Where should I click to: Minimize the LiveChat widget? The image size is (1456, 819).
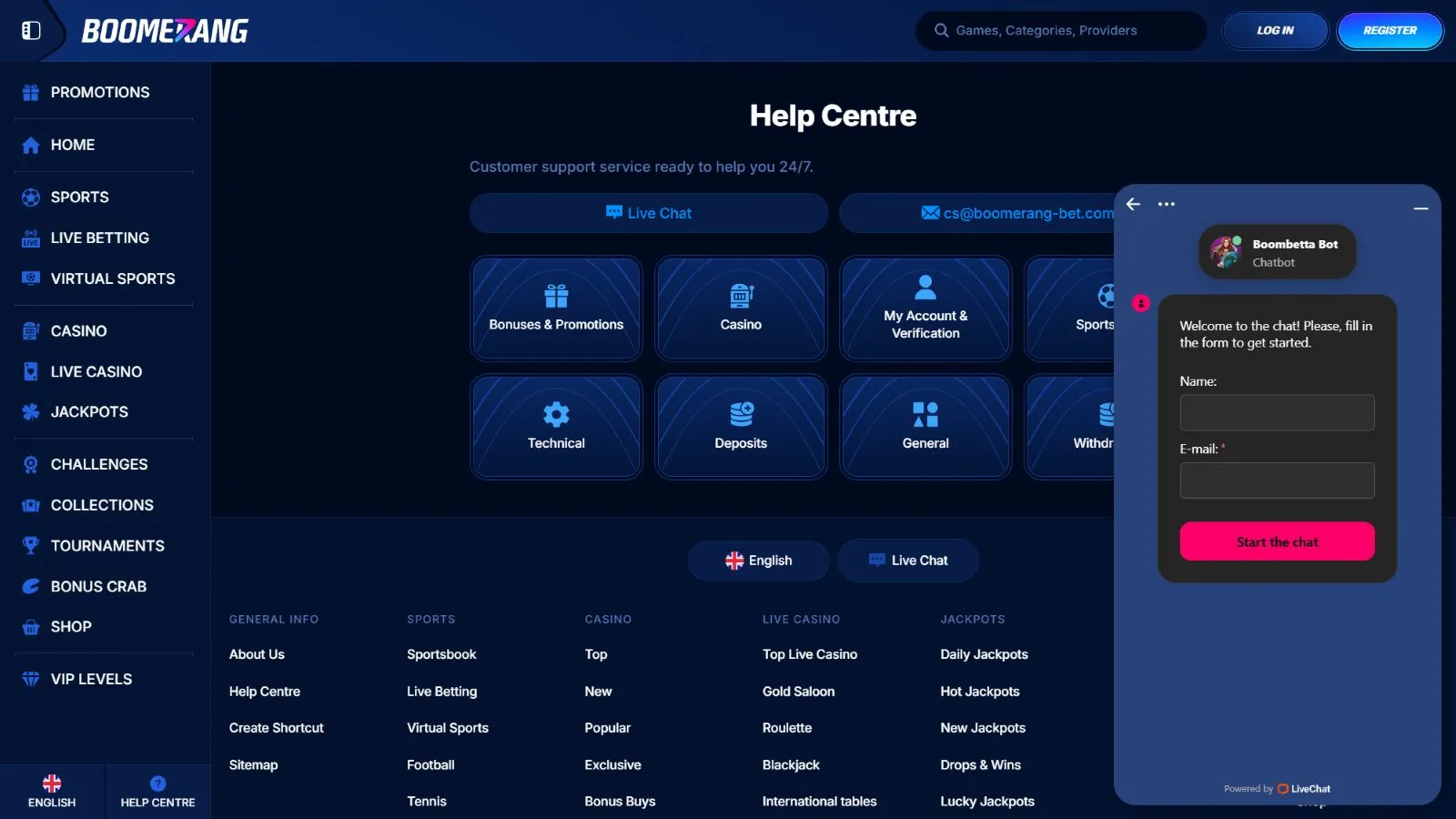click(1421, 208)
